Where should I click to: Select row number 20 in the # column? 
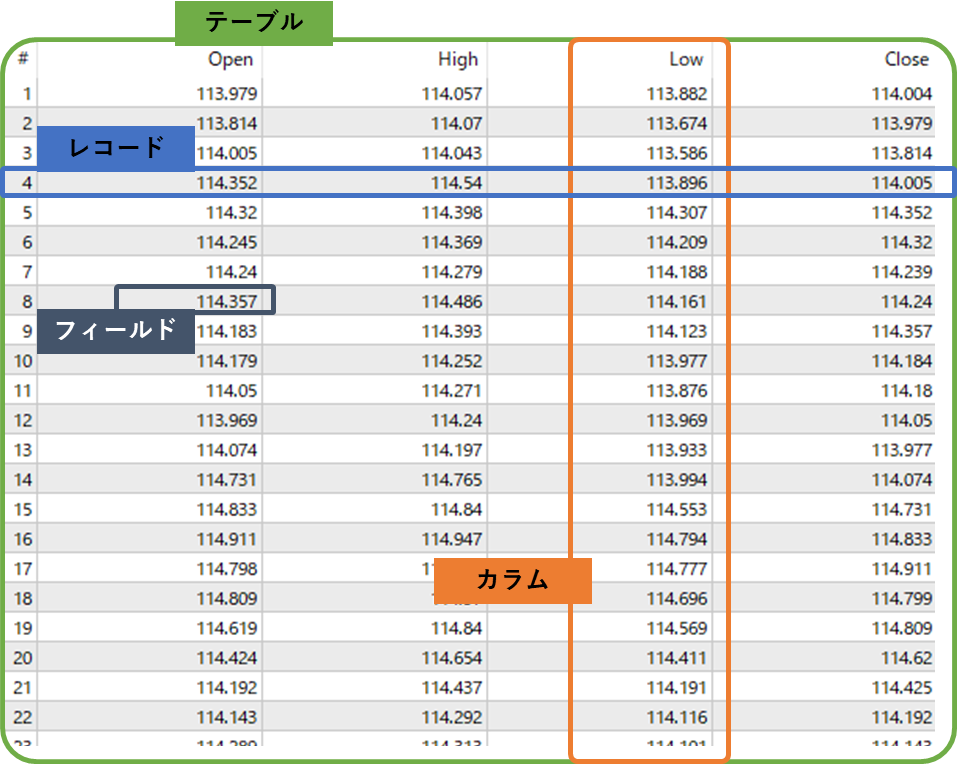tap(23, 658)
